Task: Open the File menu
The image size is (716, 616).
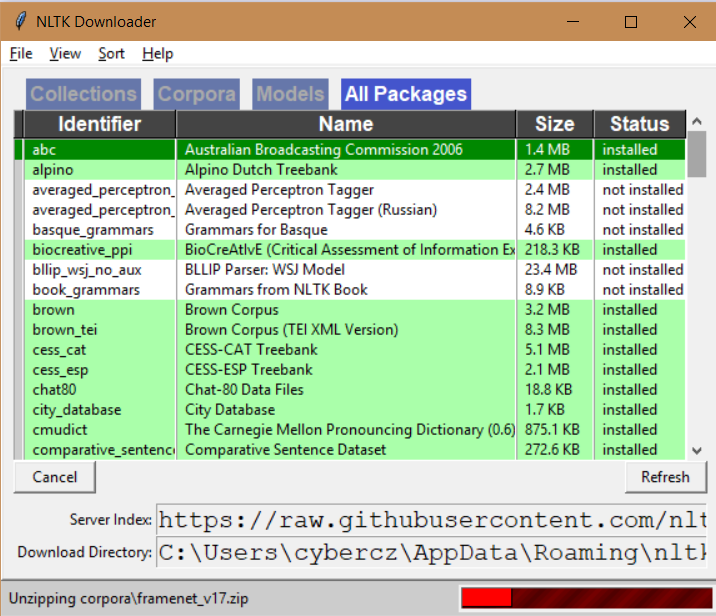Action: coord(21,53)
